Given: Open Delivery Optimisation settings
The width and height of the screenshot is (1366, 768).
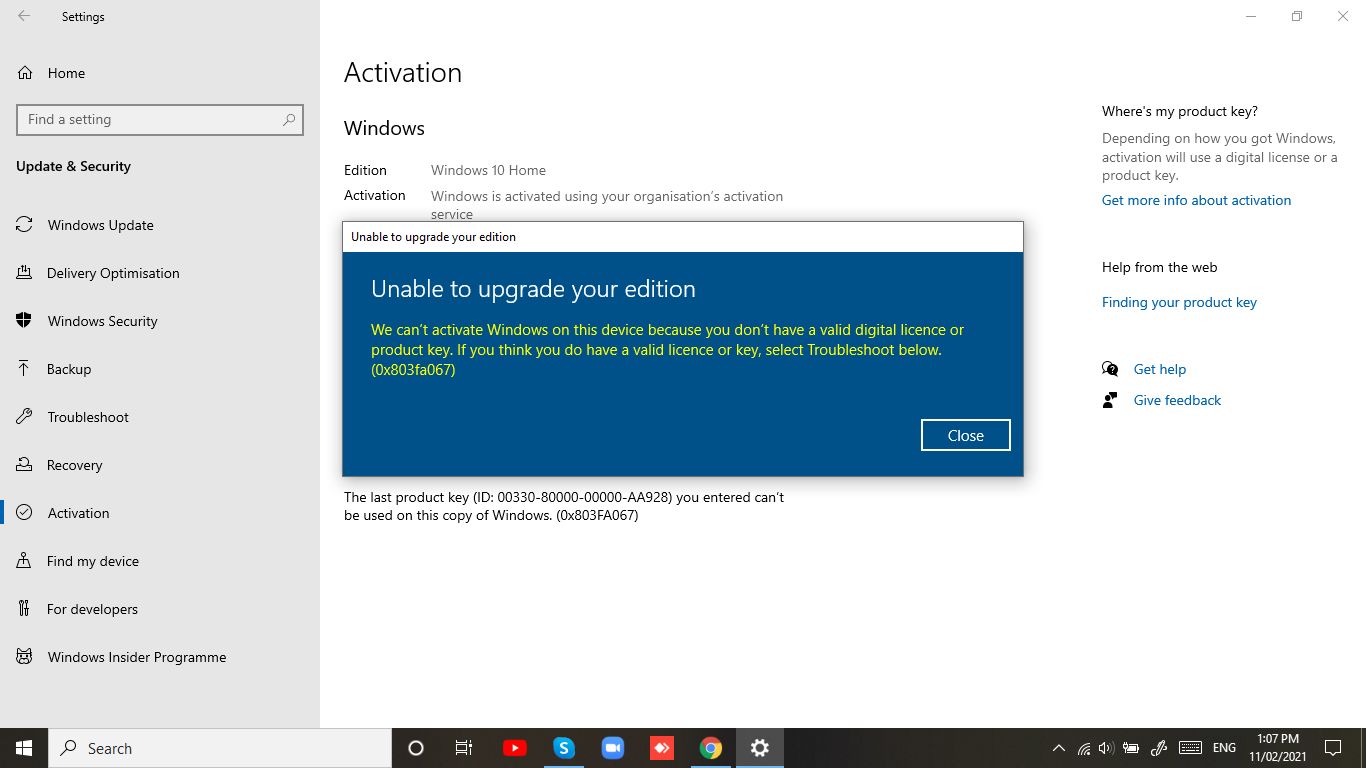Looking at the screenshot, I should coord(160,273).
